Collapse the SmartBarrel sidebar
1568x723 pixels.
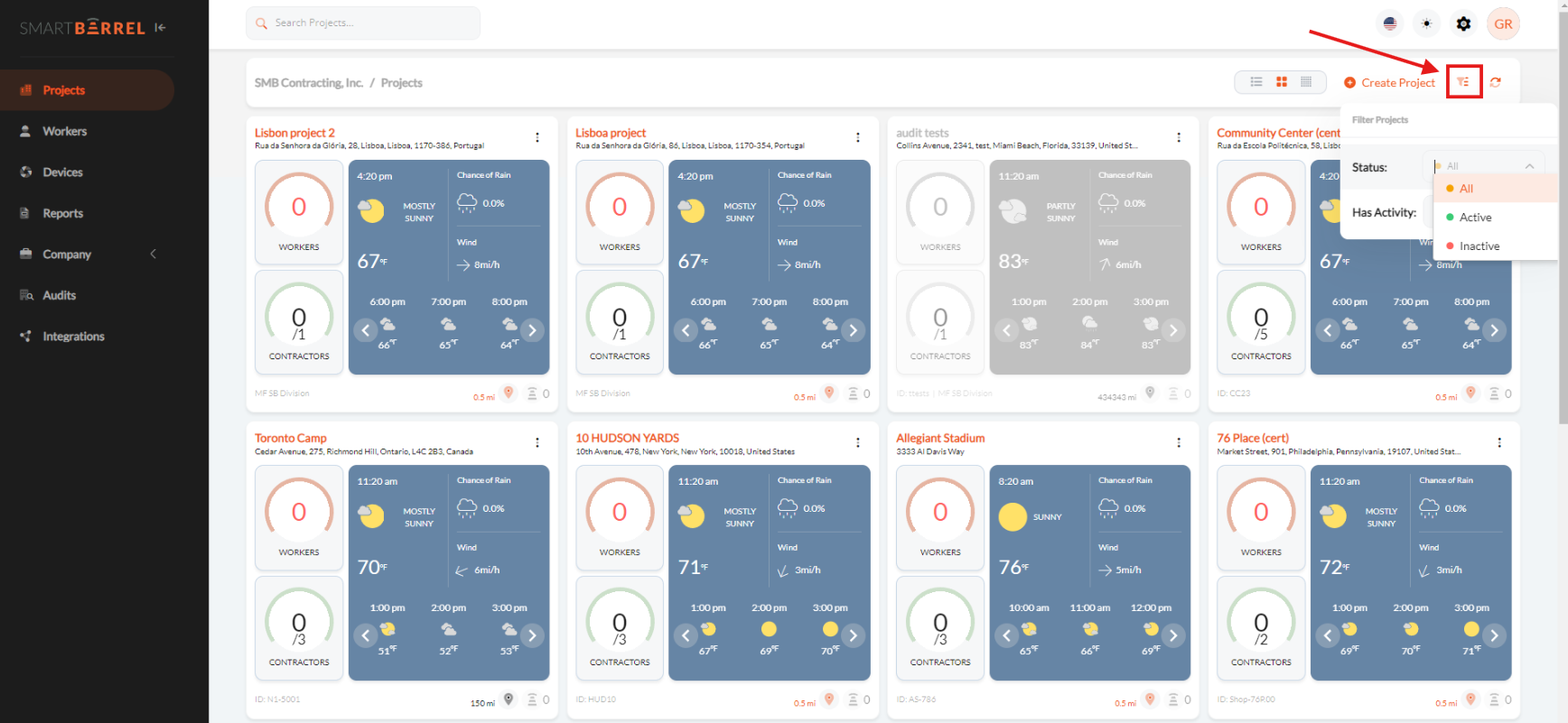[x=160, y=28]
